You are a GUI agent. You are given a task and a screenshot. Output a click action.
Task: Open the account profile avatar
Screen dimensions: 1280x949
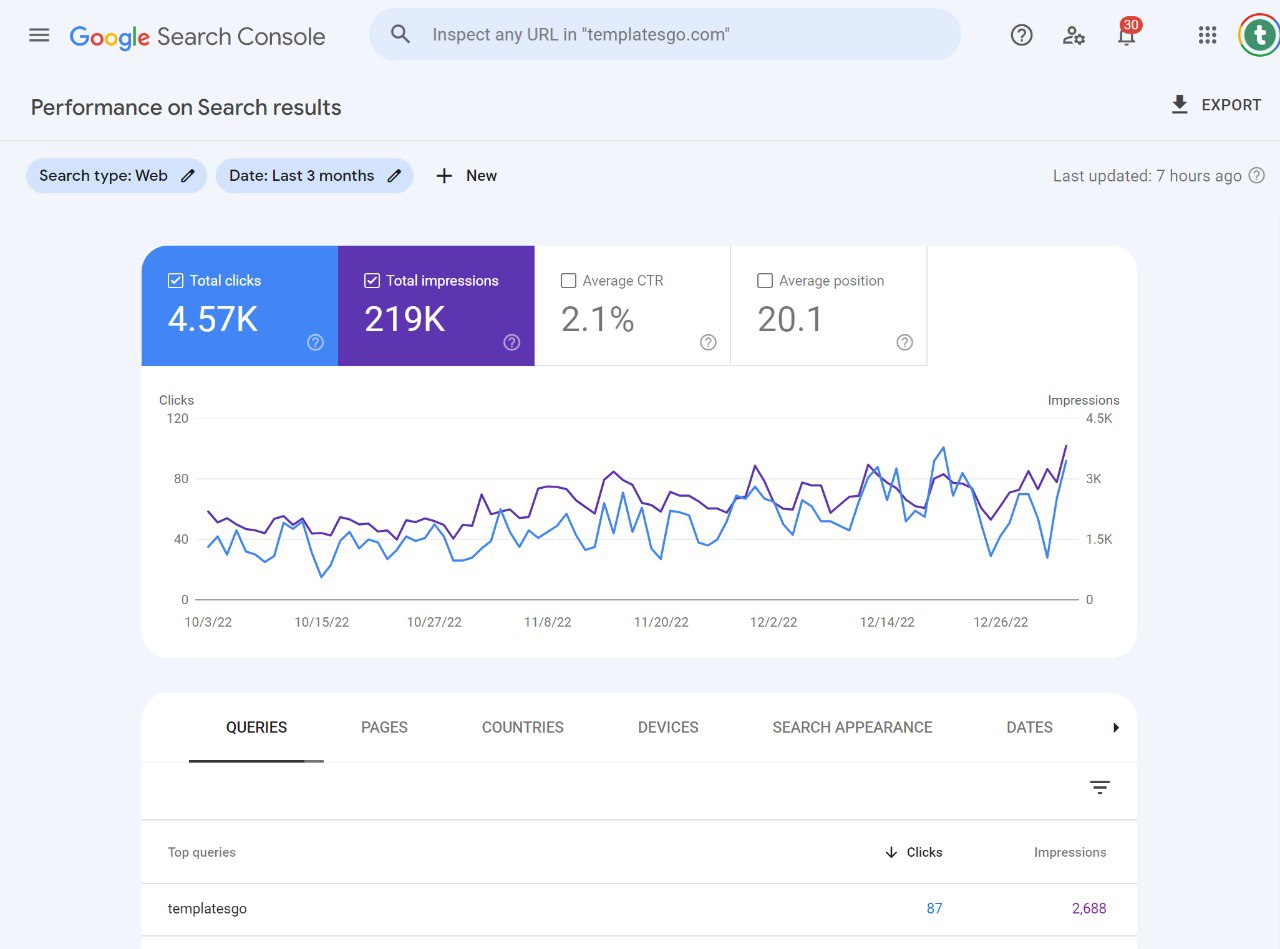pos(1259,35)
